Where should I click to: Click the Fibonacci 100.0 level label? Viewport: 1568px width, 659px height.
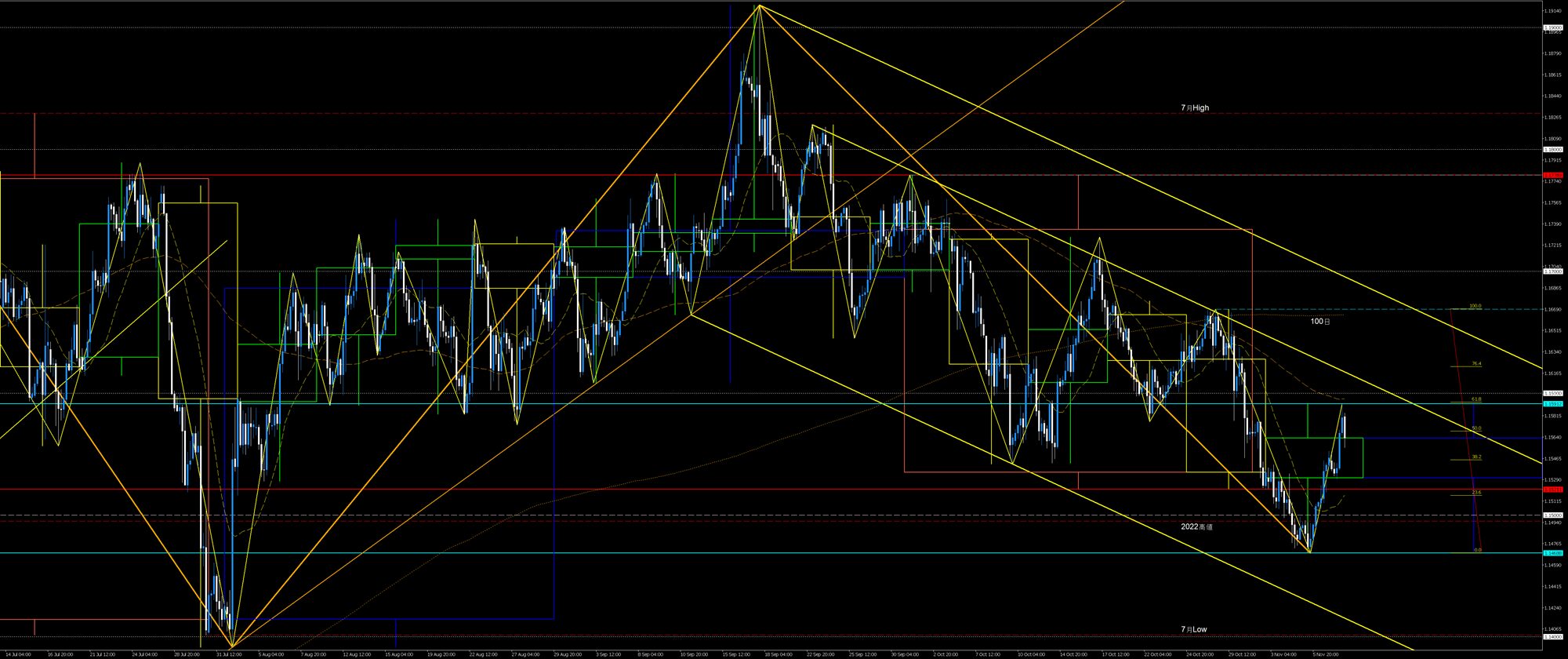pyautogui.click(x=1475, y=306)
